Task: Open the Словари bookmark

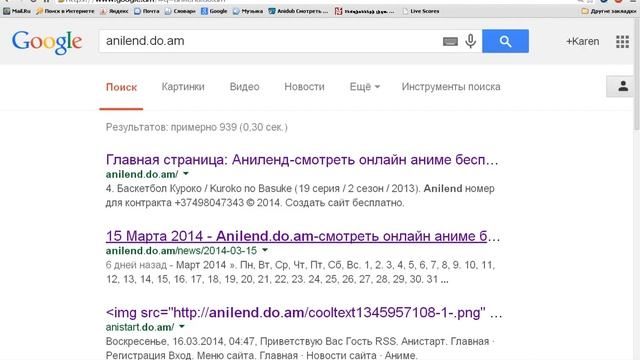Action: pos(180,11)
